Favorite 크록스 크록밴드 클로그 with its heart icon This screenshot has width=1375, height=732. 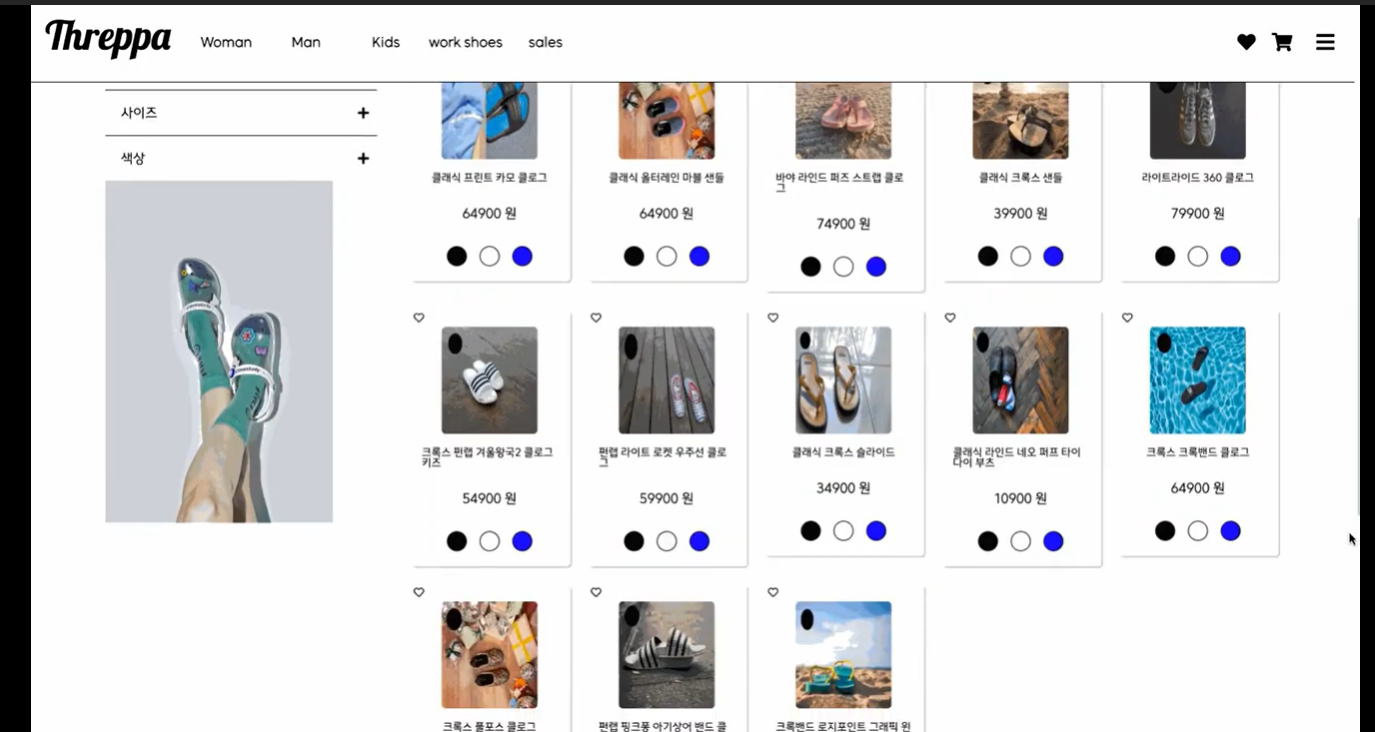(1127, 318)
